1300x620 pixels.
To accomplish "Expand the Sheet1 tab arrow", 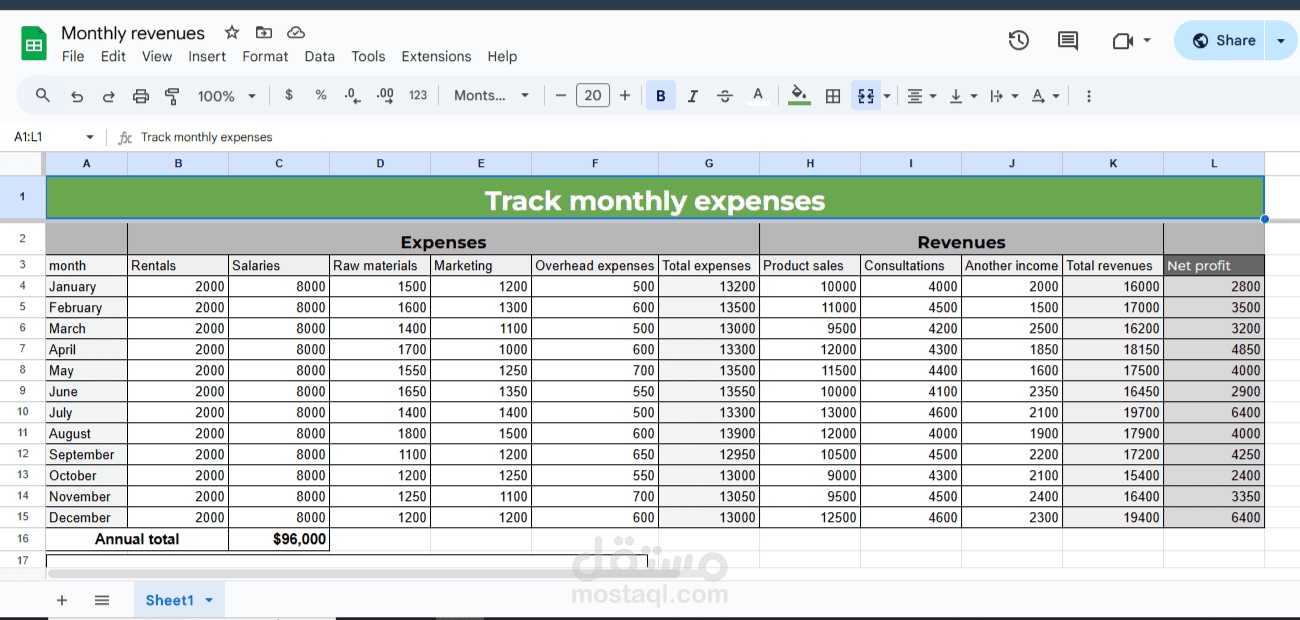I will click(209, 600).
